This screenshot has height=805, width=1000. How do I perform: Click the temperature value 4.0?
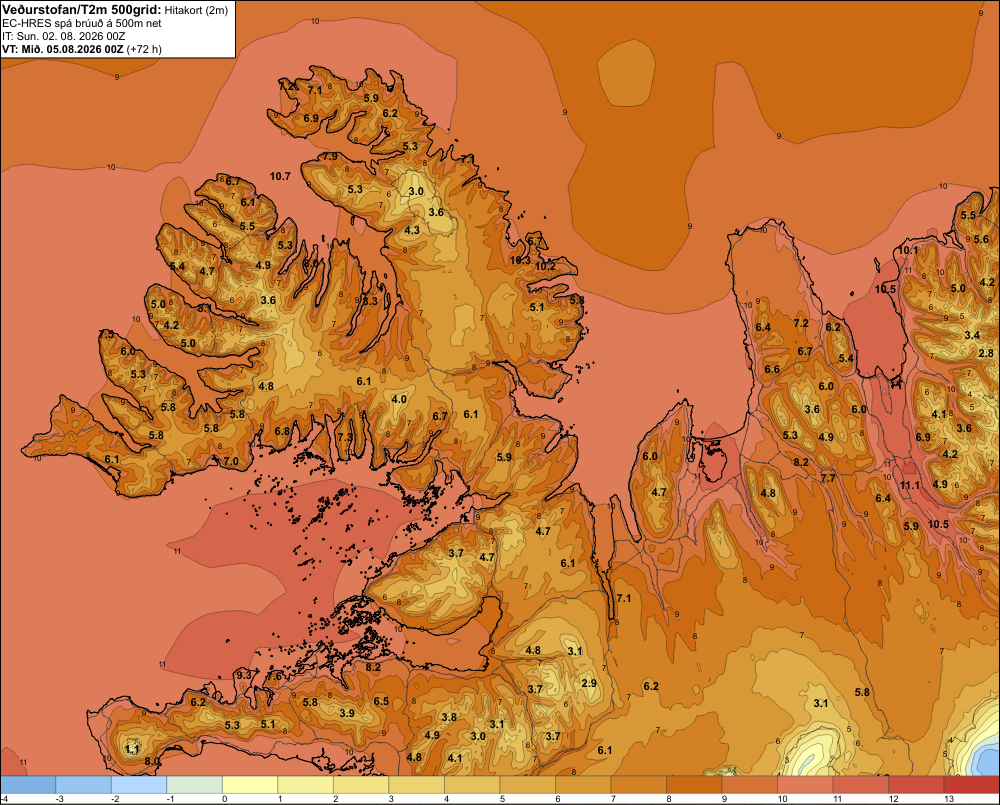point(399,399)
